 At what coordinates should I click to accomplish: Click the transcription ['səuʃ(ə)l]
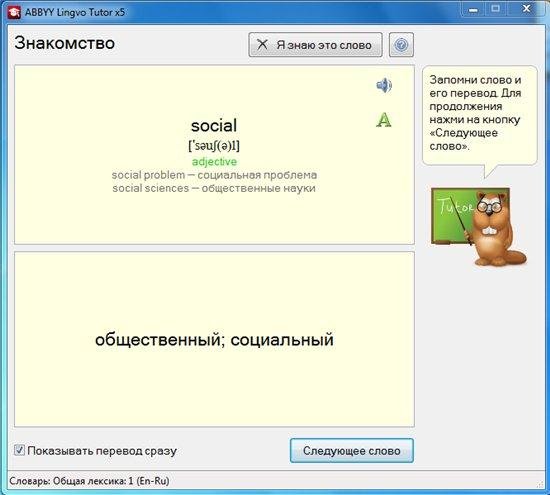[x=214, y=146]
